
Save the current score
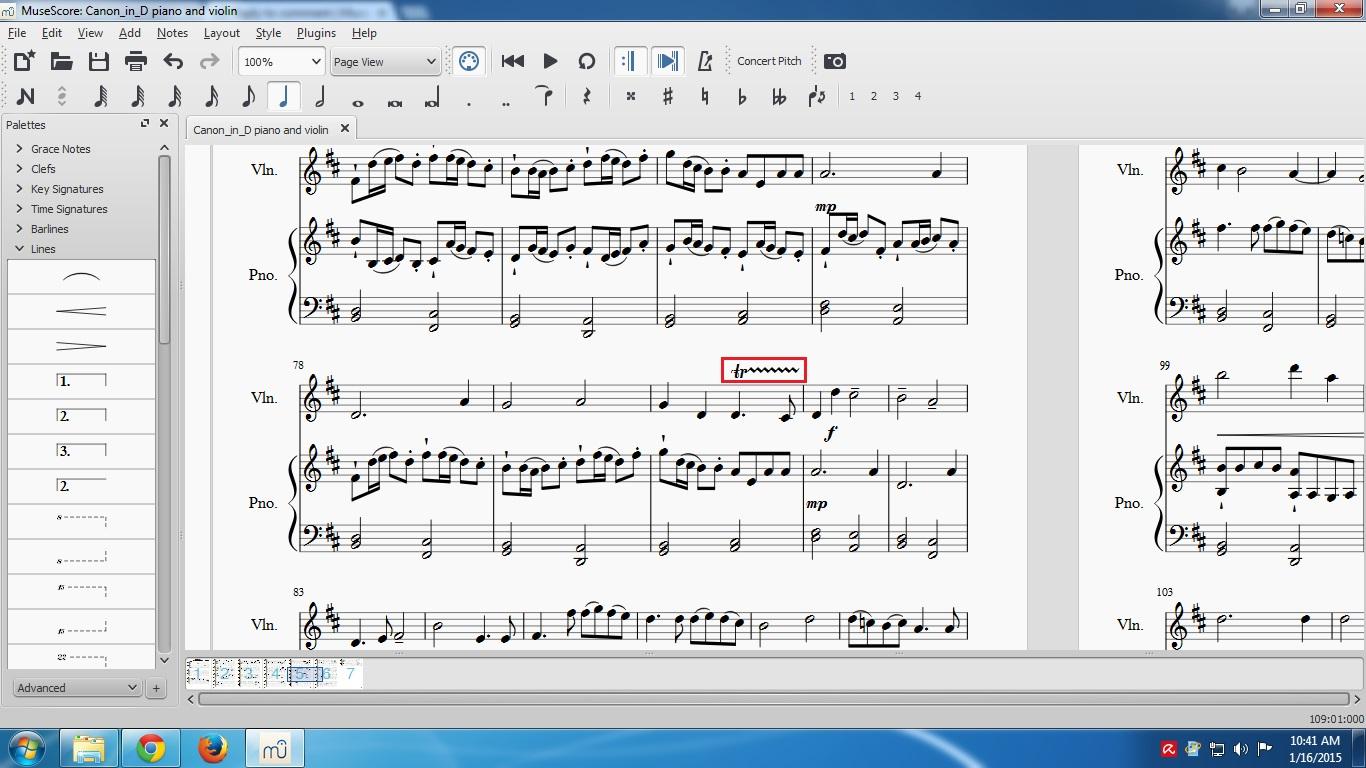click(x=98, y=61)
